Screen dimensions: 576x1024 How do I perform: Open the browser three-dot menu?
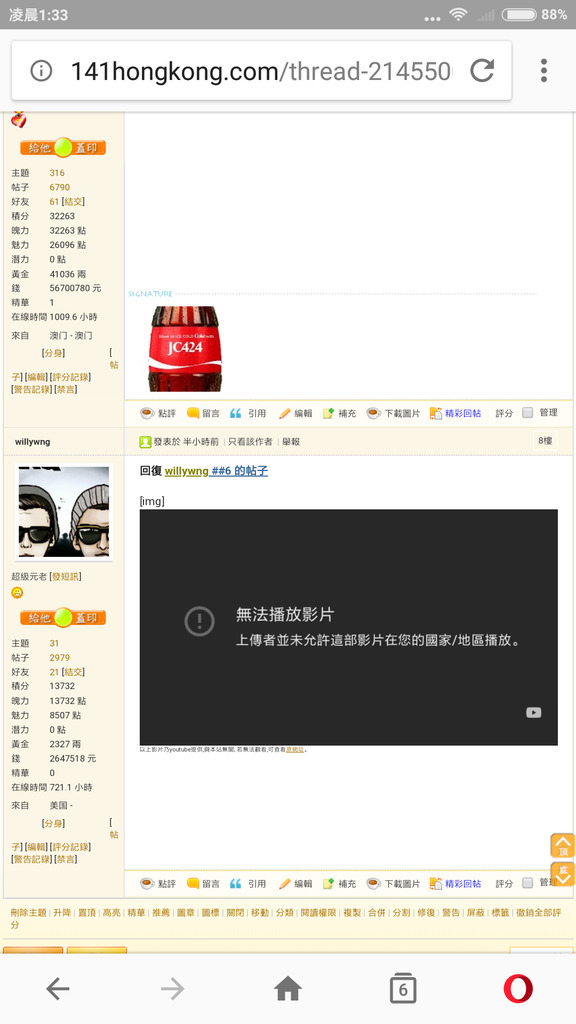tap(543, 71)
